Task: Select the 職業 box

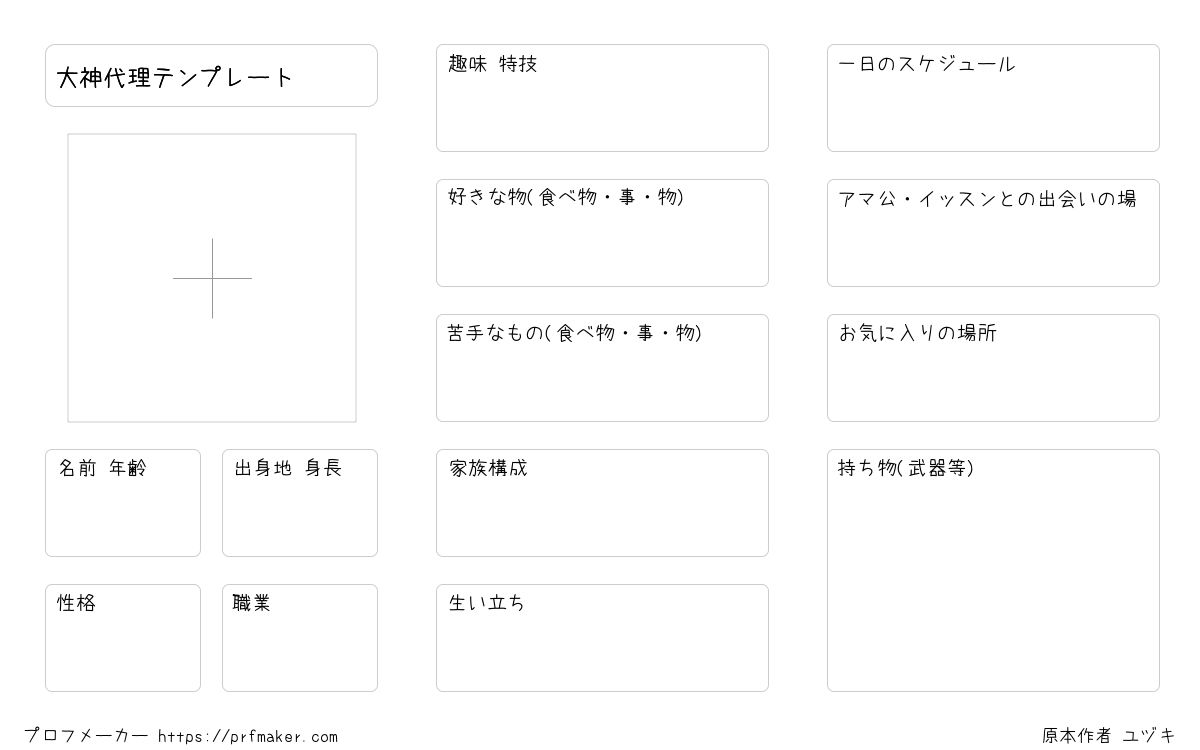Action: 300,638
